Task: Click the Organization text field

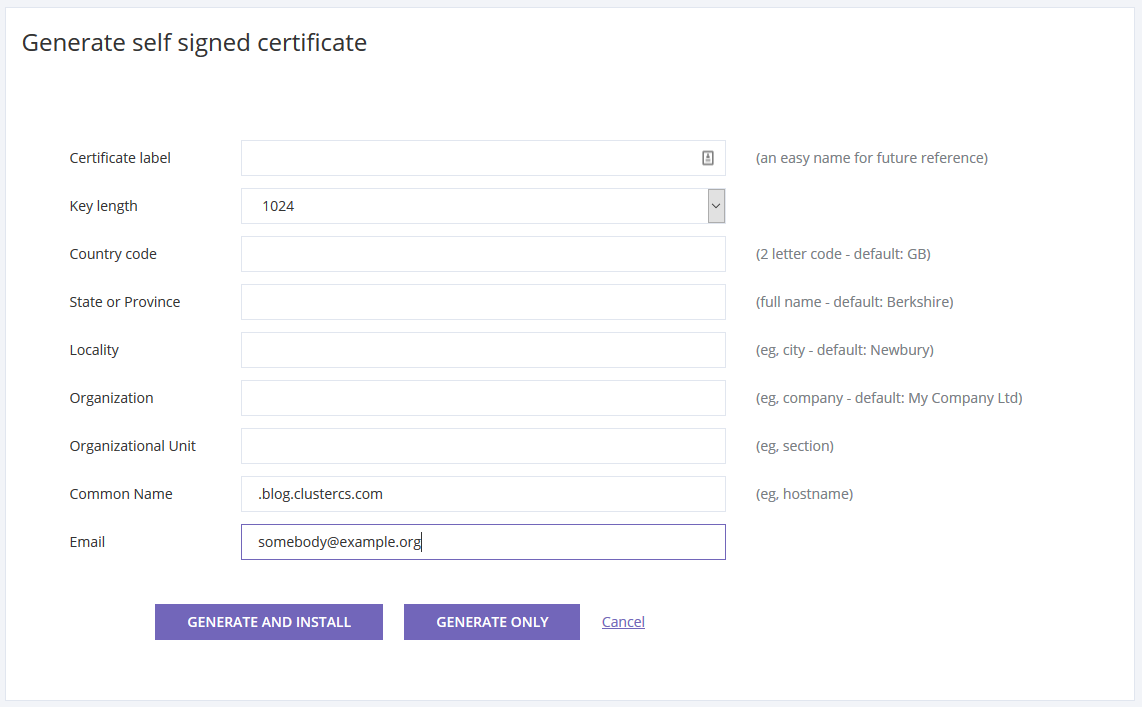Action: 483,398
